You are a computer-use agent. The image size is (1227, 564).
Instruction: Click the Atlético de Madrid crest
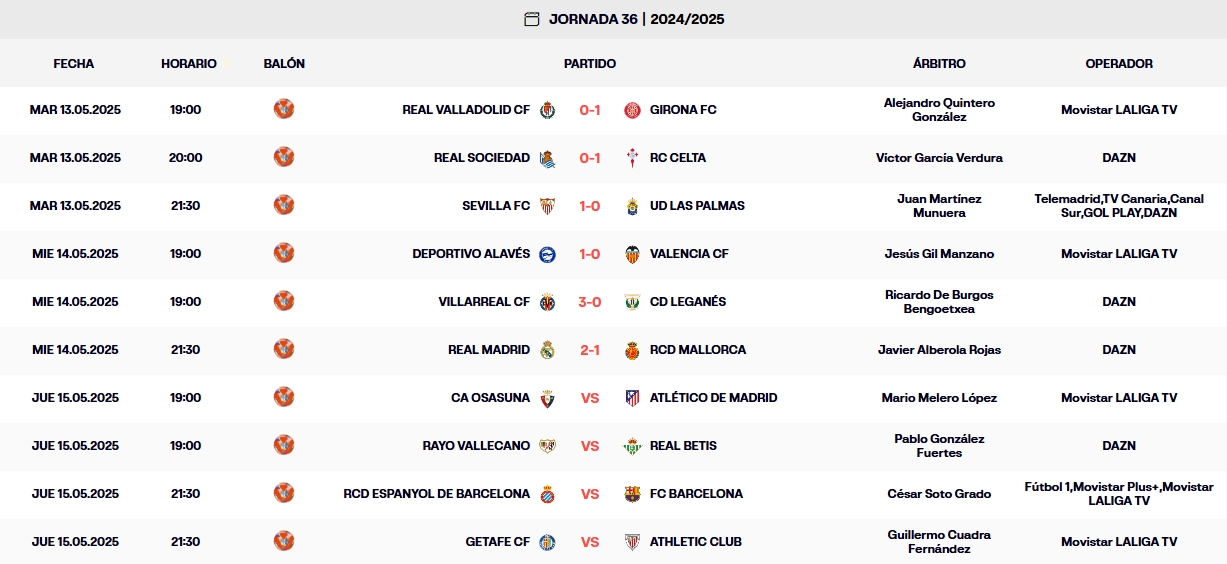632,398
